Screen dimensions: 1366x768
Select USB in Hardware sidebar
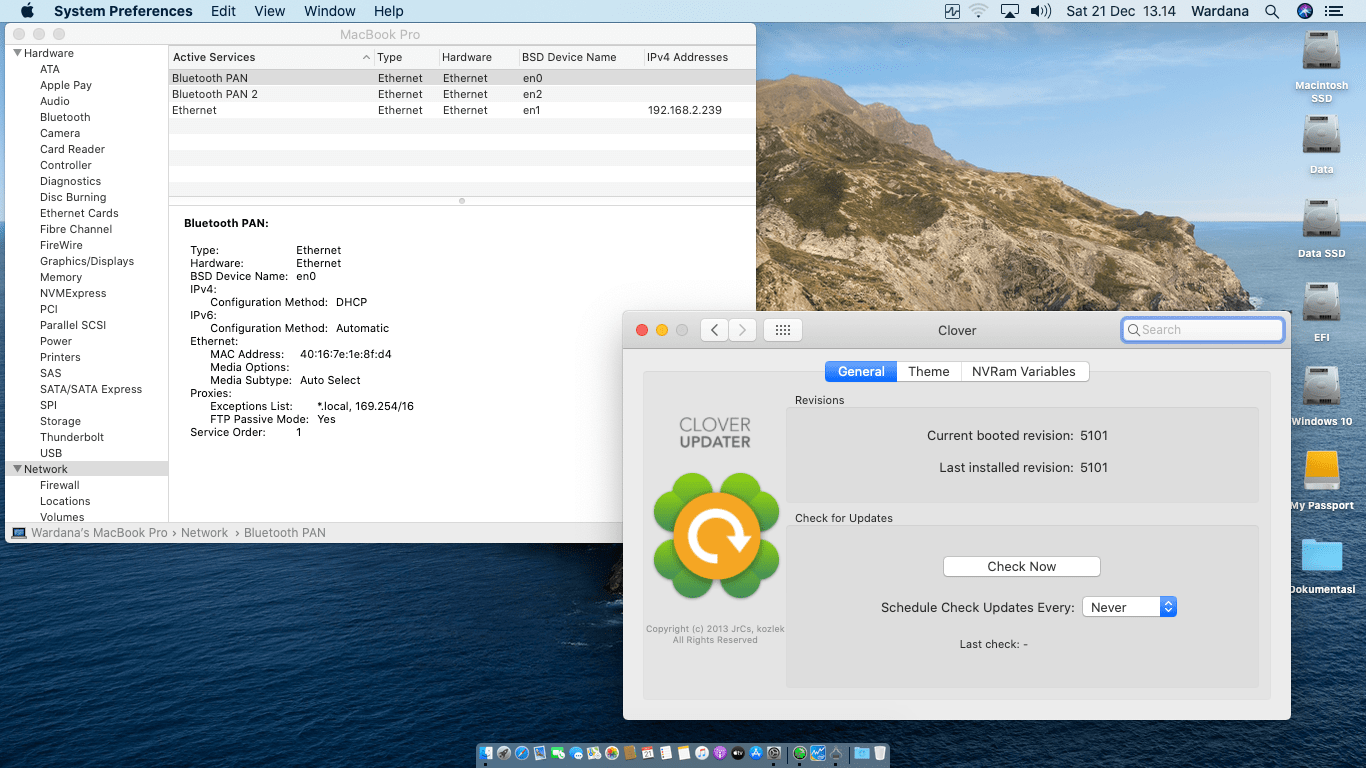[51, 453]
